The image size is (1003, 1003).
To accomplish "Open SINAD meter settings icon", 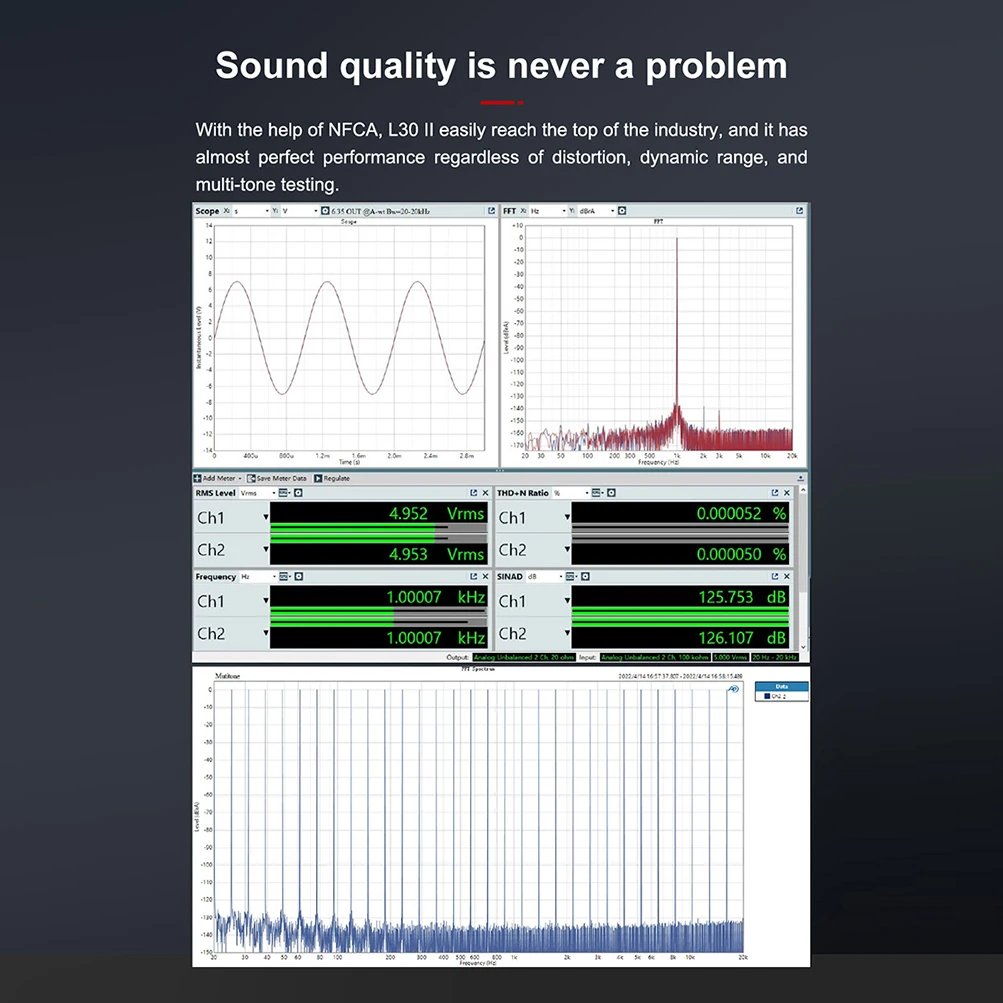I will tap(585, 576).
